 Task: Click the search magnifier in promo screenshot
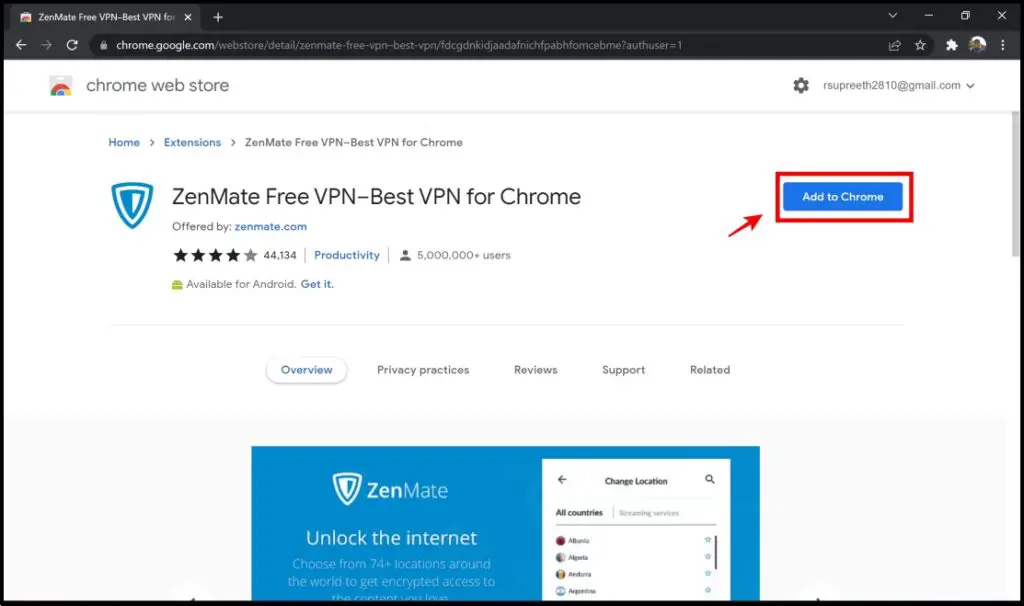(710, 479)
